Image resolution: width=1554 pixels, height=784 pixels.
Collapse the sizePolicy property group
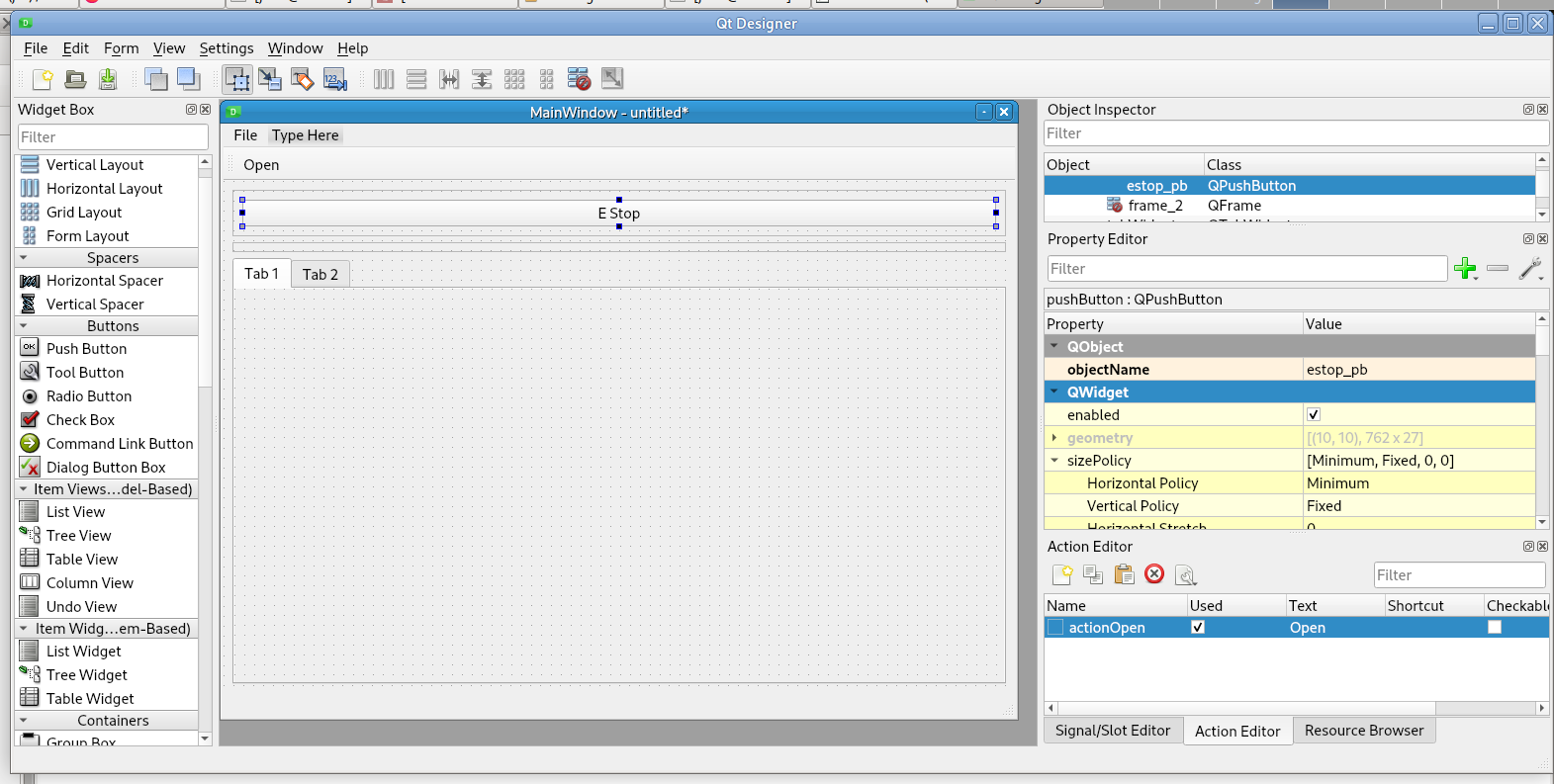pos(1054,461)
